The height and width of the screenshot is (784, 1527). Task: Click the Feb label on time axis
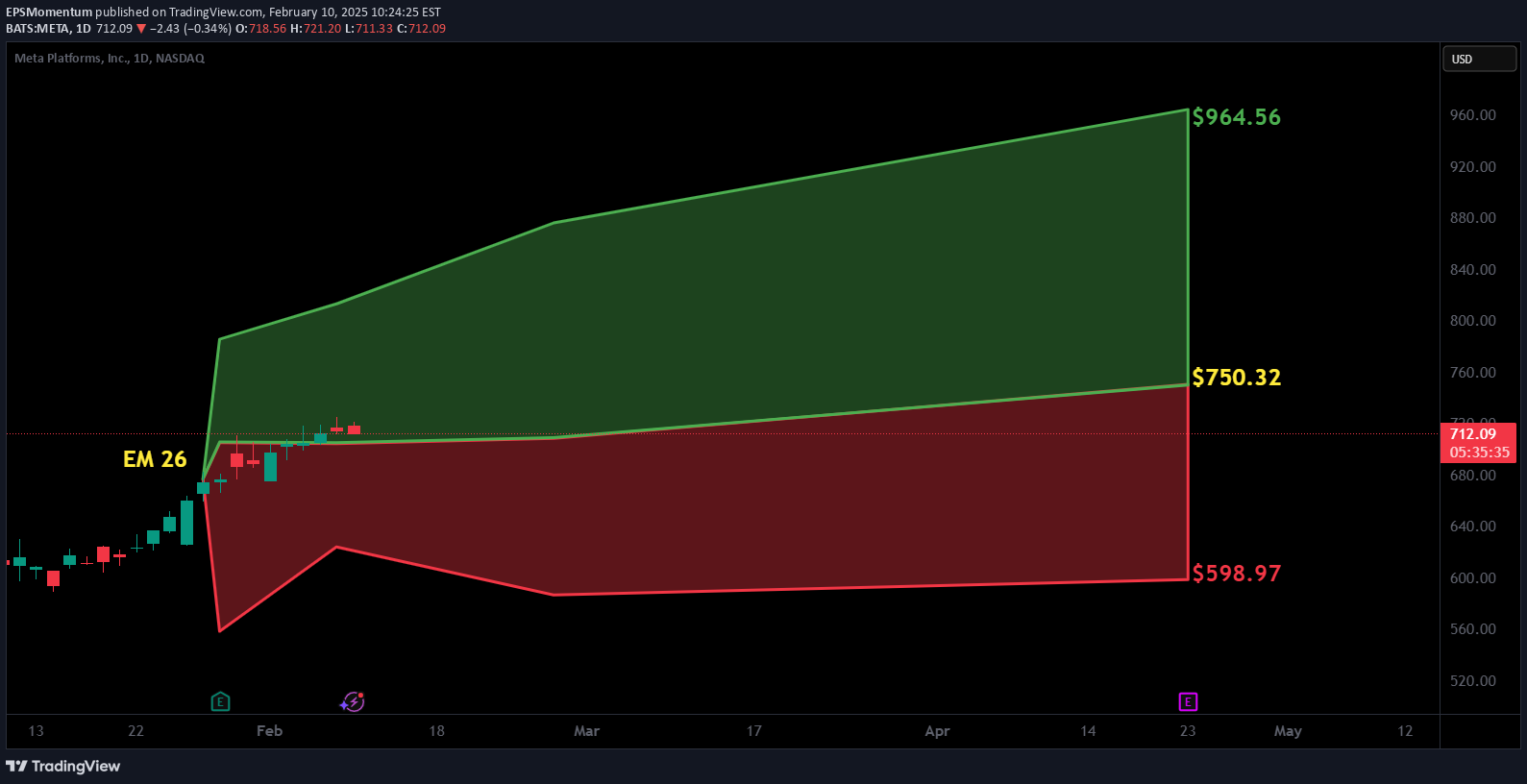point(269,731)
